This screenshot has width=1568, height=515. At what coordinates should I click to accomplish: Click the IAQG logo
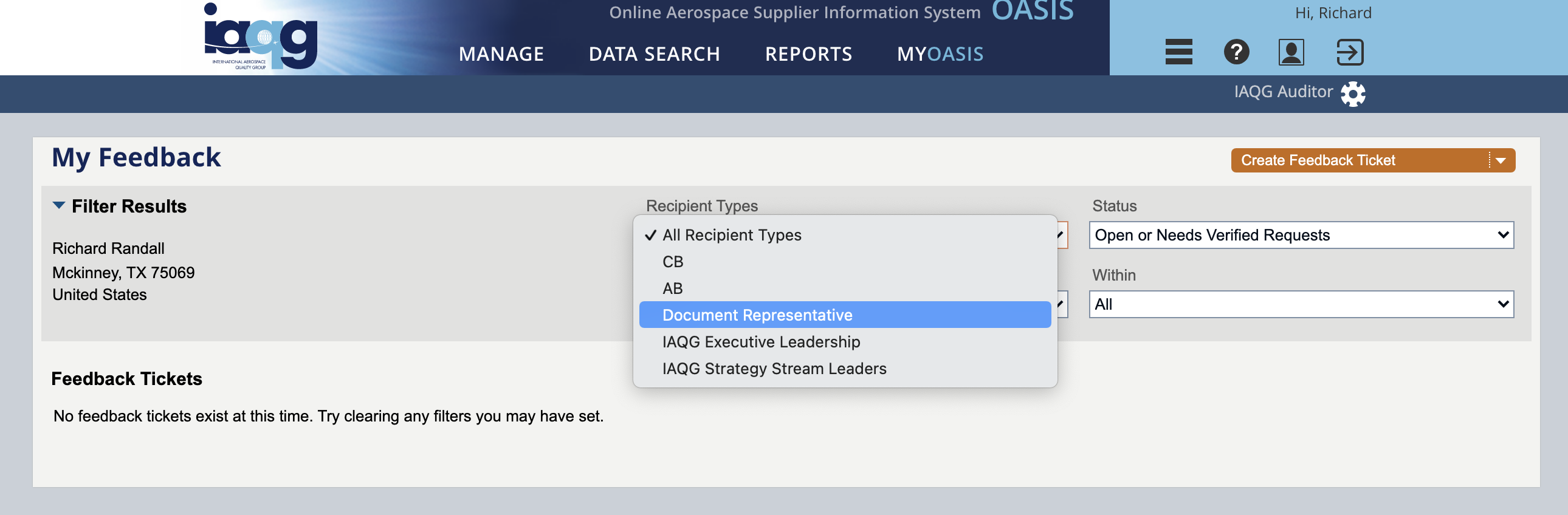click(x=261, y=36)
